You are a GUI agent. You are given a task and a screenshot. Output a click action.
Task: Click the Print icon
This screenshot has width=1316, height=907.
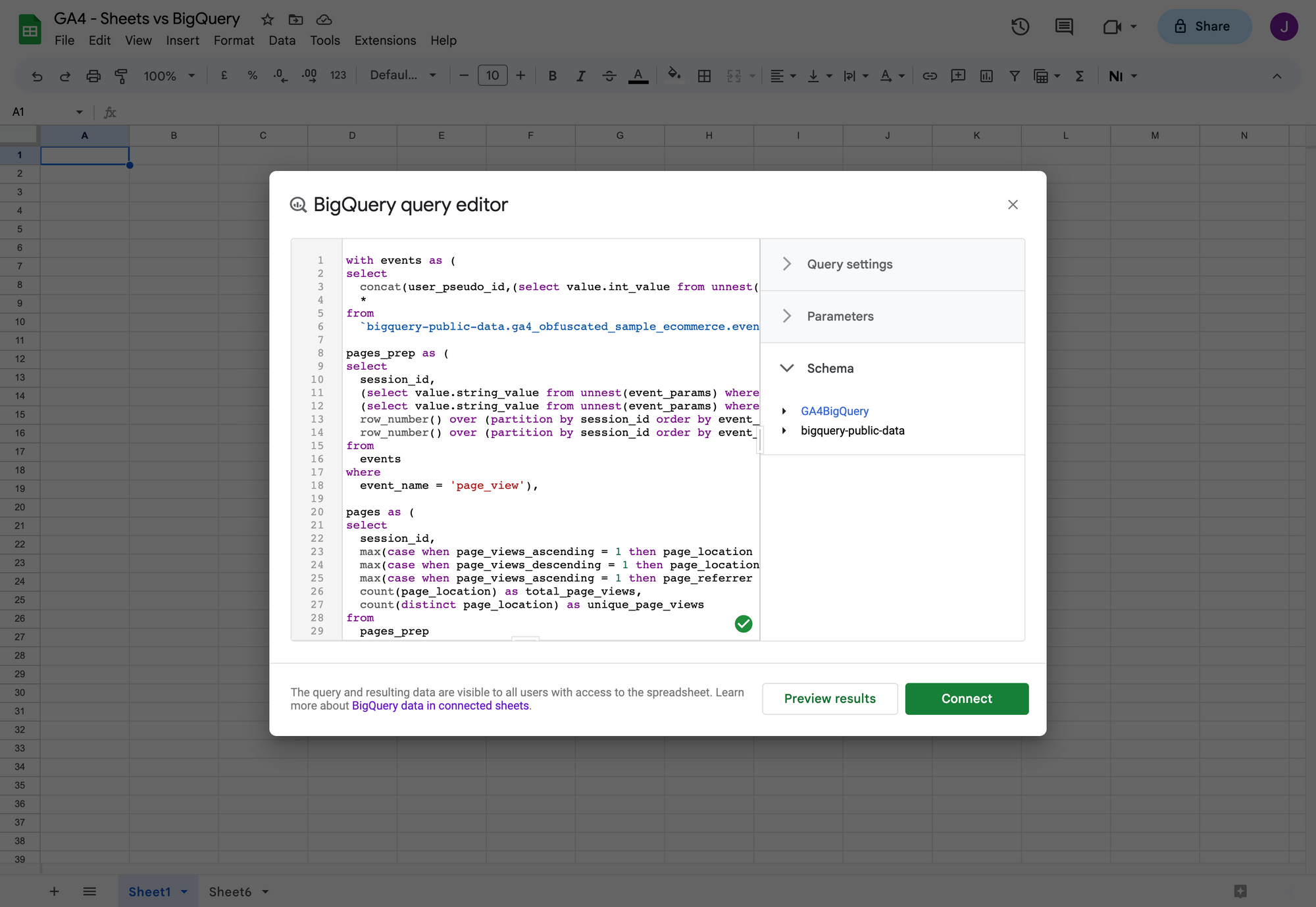pyautogui.click(x=93, y=76)
